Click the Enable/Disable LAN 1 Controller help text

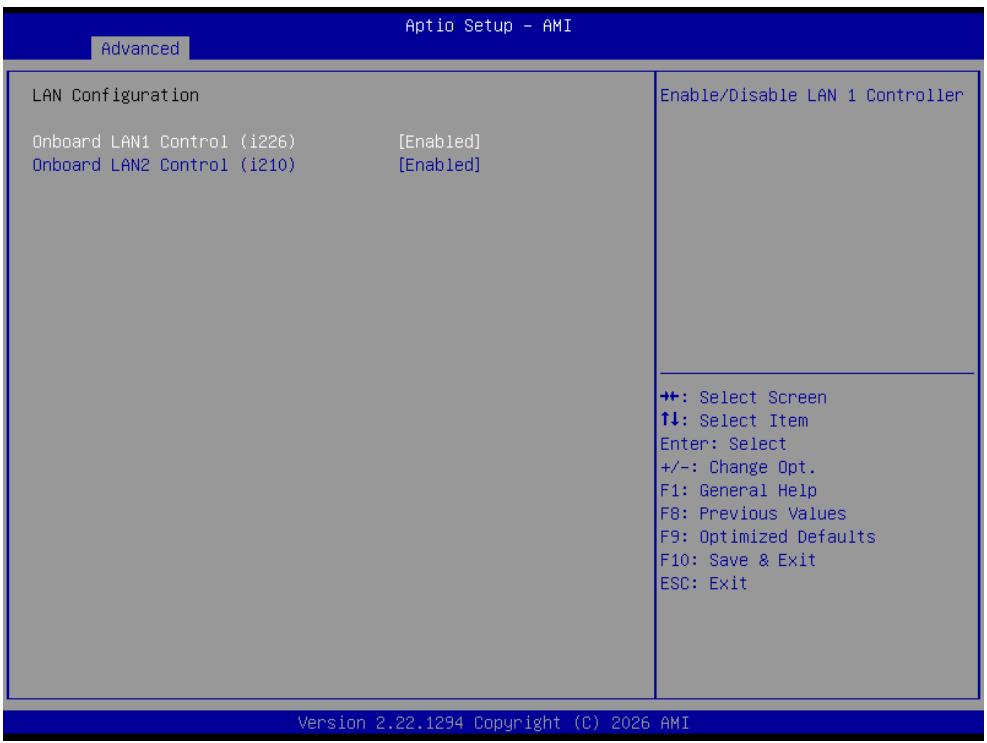point(811,96)
